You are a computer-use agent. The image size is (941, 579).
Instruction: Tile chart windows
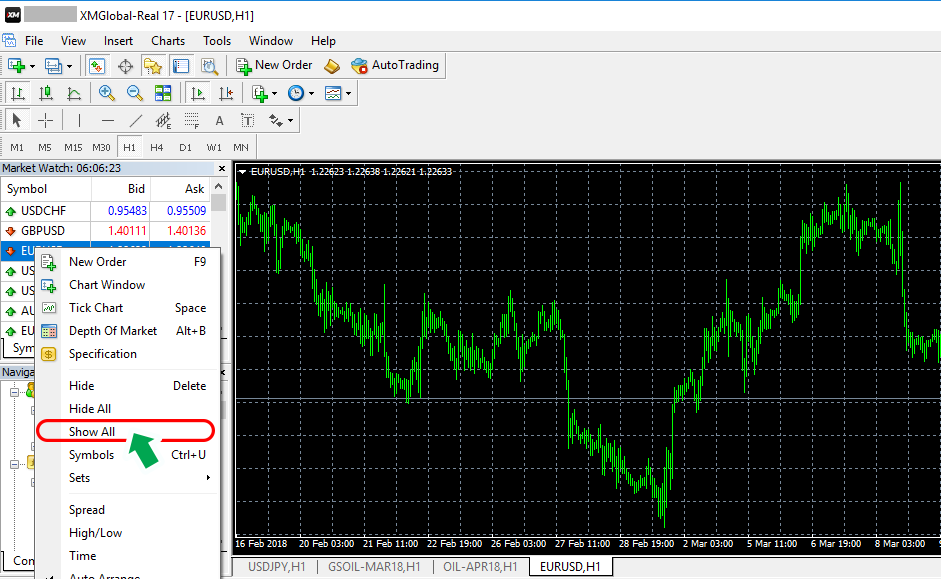point(163,93)
